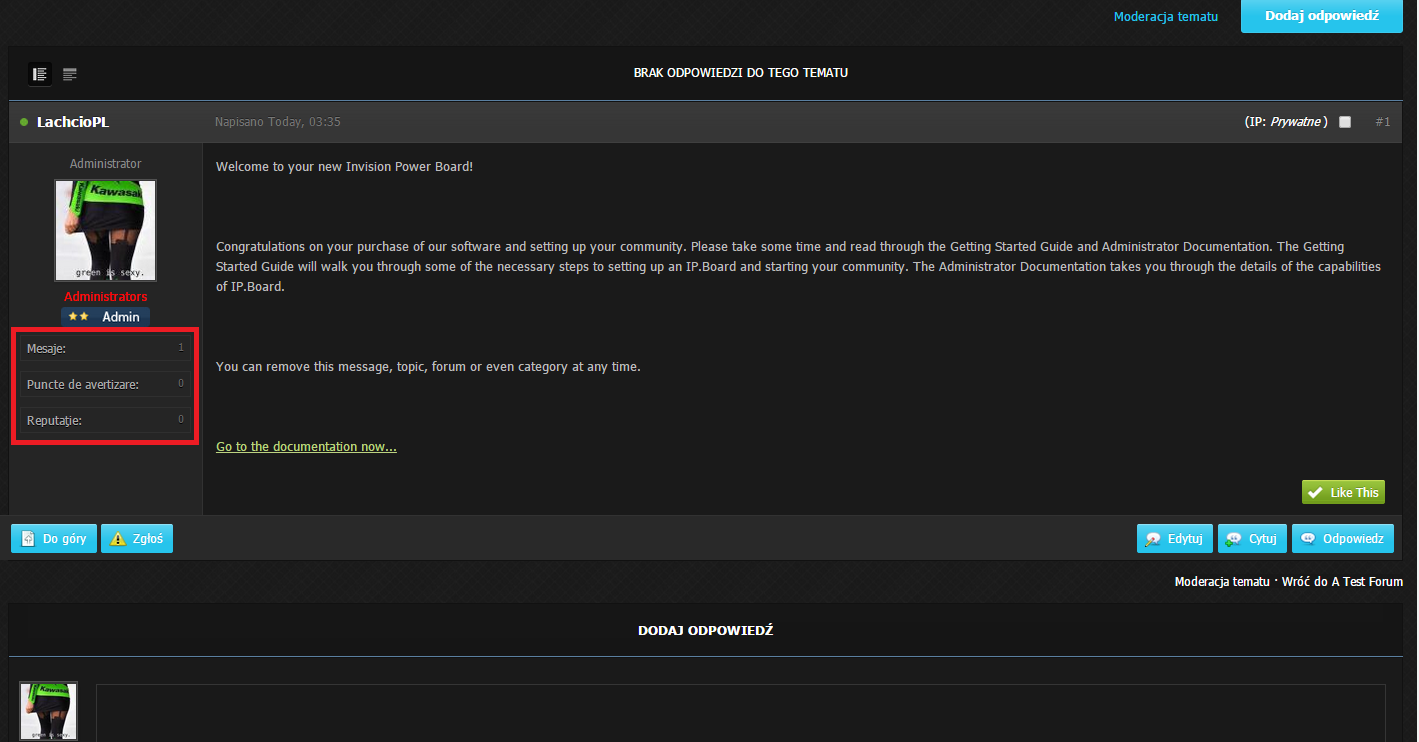
Task: Open the LachcioPL user profile name
Action: pyautogui.click(x=73, y=122)
